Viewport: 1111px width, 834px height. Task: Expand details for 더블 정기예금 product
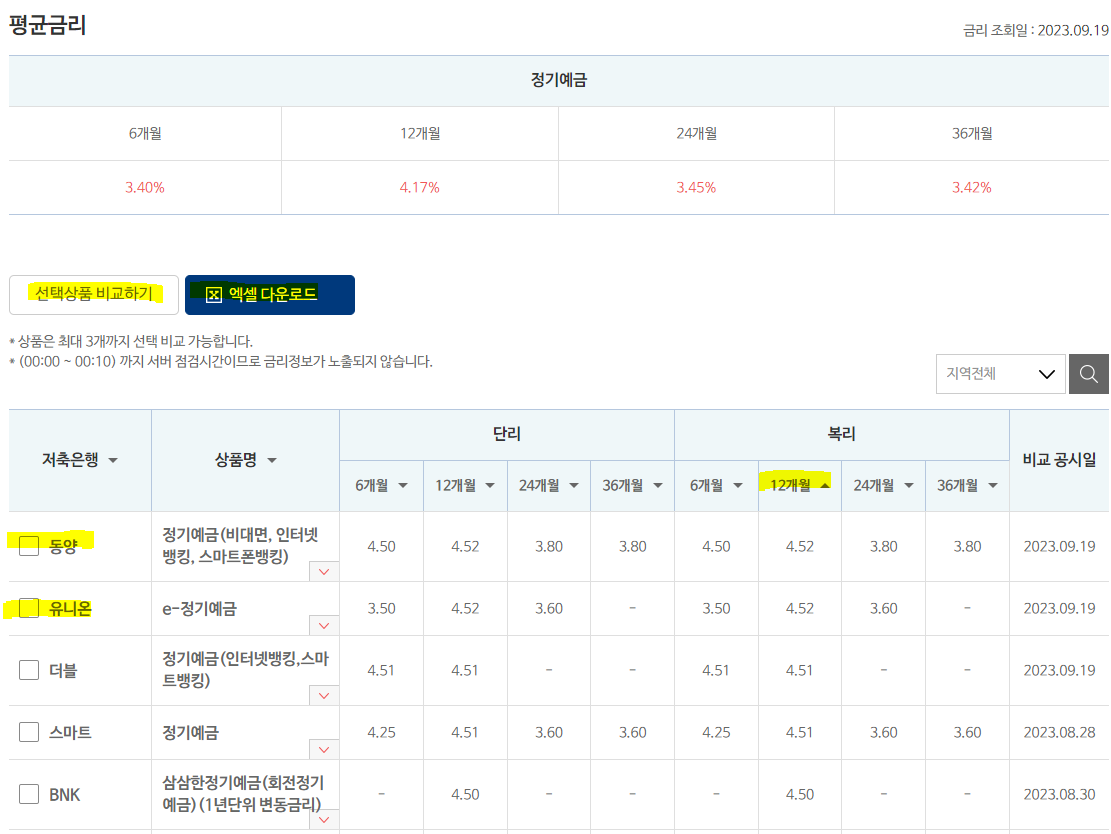point(323,694)
